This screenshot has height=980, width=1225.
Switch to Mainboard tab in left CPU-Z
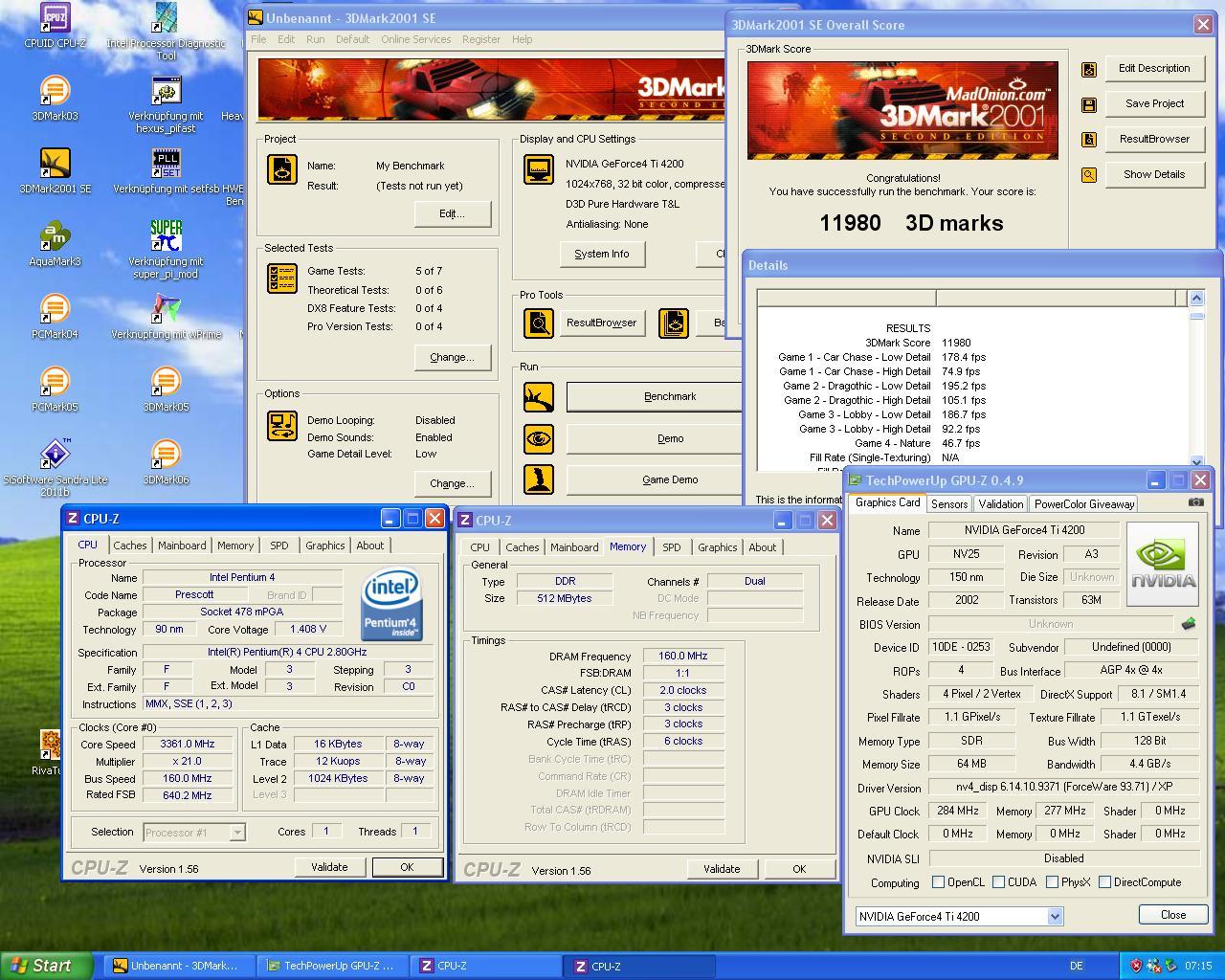(182, 546)
